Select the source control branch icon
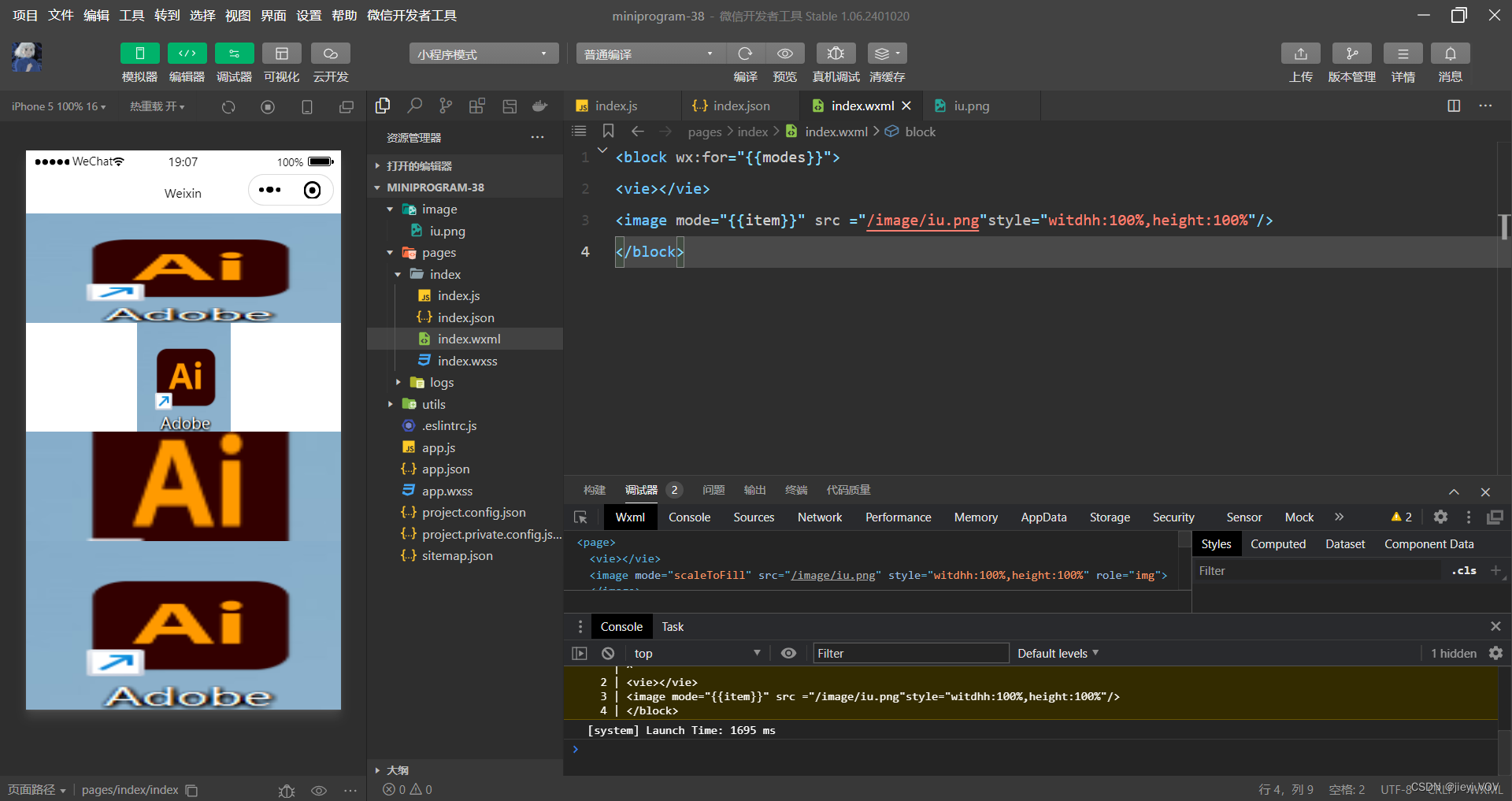The height and width of the screenshot is (801, 1512). (x=447, y=106)
